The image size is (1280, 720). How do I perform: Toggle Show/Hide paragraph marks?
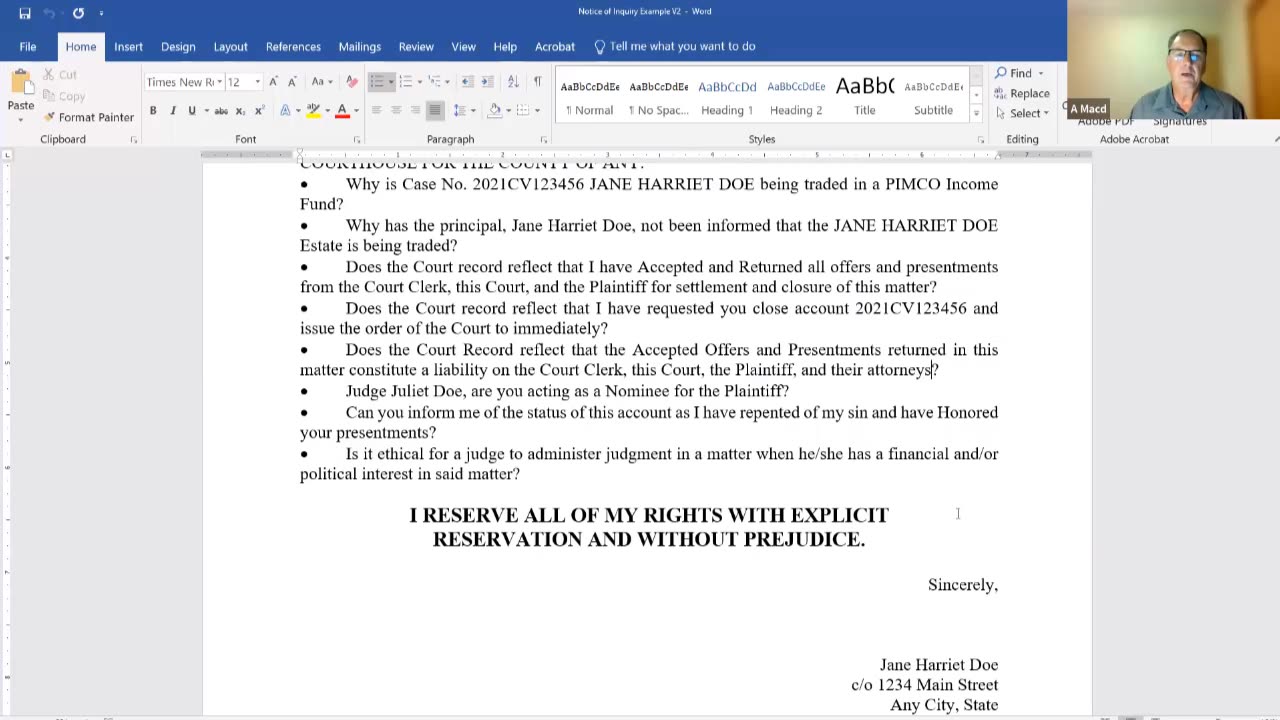(537, 82)
